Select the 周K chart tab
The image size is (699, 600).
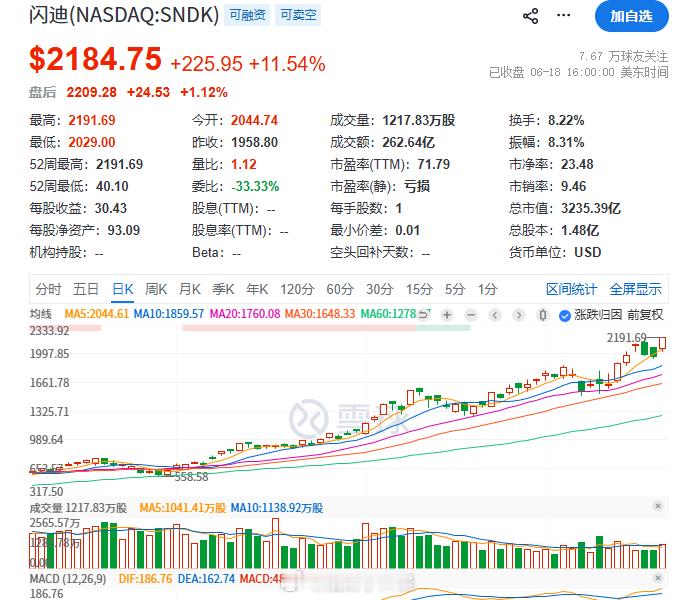point(156,289)
